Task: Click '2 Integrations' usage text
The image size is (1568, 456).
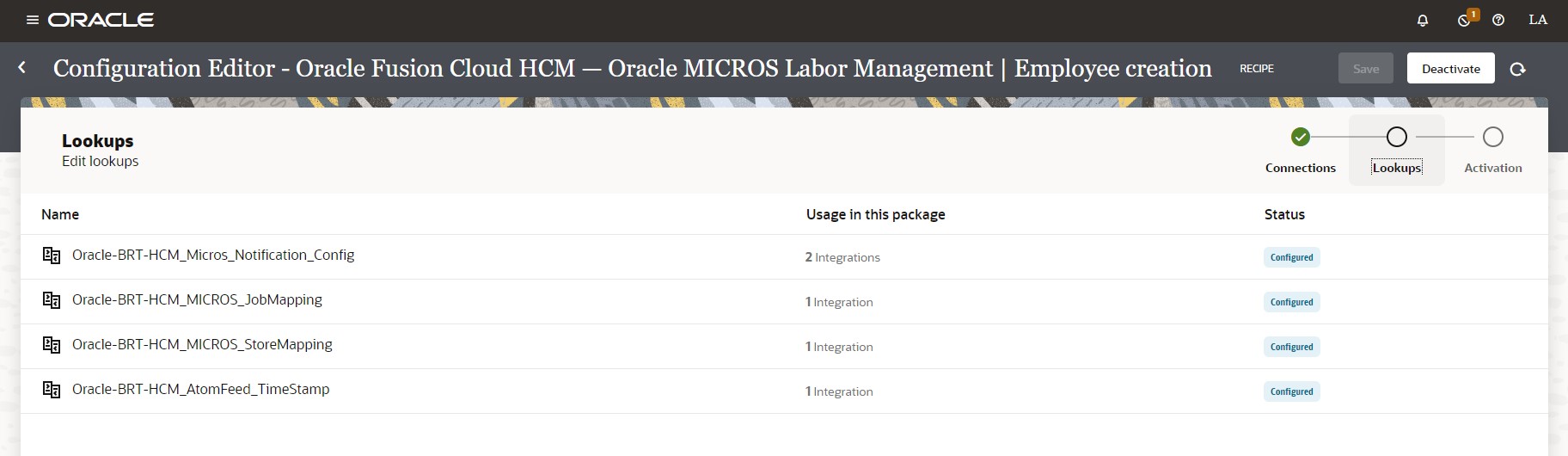Action: [x=842, y=257]
